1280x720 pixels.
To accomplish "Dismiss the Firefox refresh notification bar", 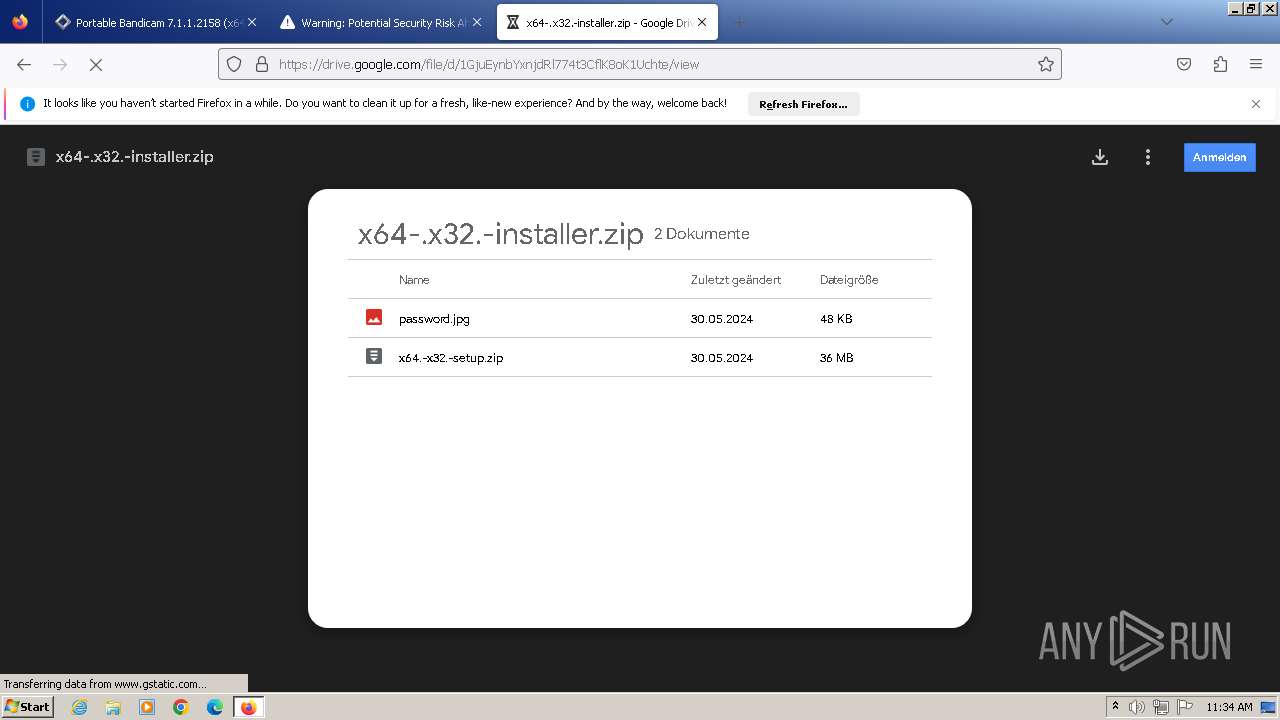I will 1256,104.
